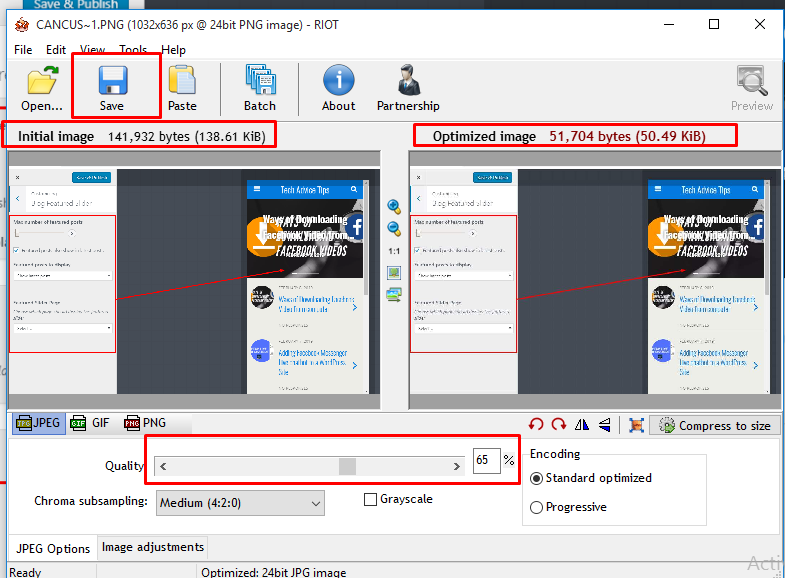Image resolution: width=785 pixels, height=578 pixels.
Task: Decrease quality with left slider arrow
Action: coord(163,466)
